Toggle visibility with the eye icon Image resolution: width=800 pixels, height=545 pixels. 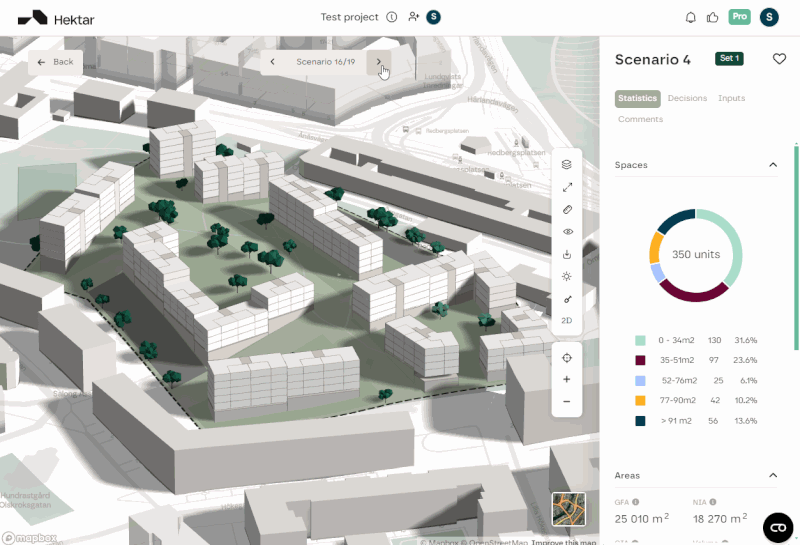click(567, 232)
